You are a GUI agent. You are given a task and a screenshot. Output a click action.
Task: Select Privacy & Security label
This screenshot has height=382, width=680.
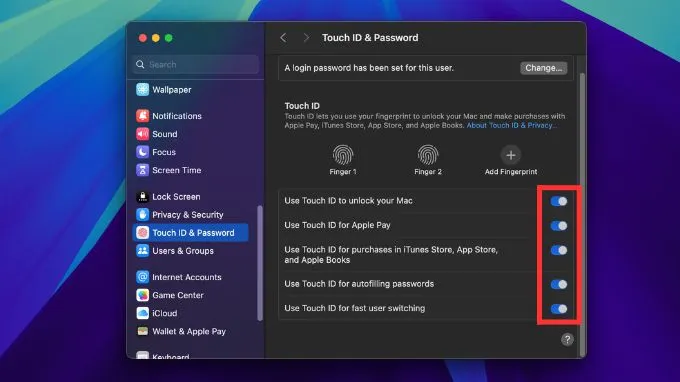pyautogui.click(x=188, y=215)
